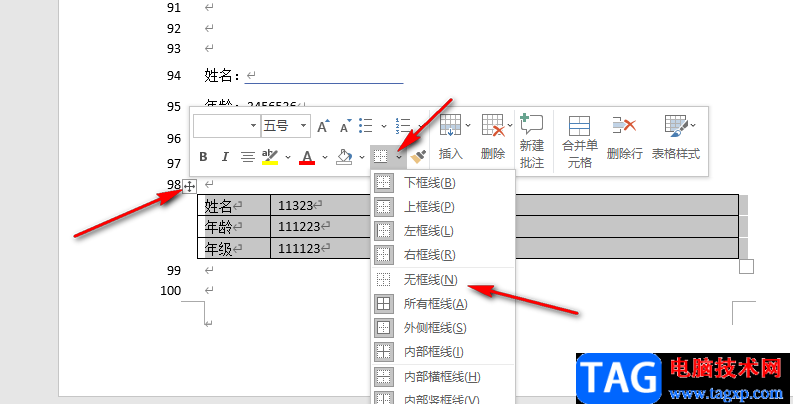The image size is (793, 404).
Task: Select 内部框线(I) inside borders option
Action: (x=444, y=352)
